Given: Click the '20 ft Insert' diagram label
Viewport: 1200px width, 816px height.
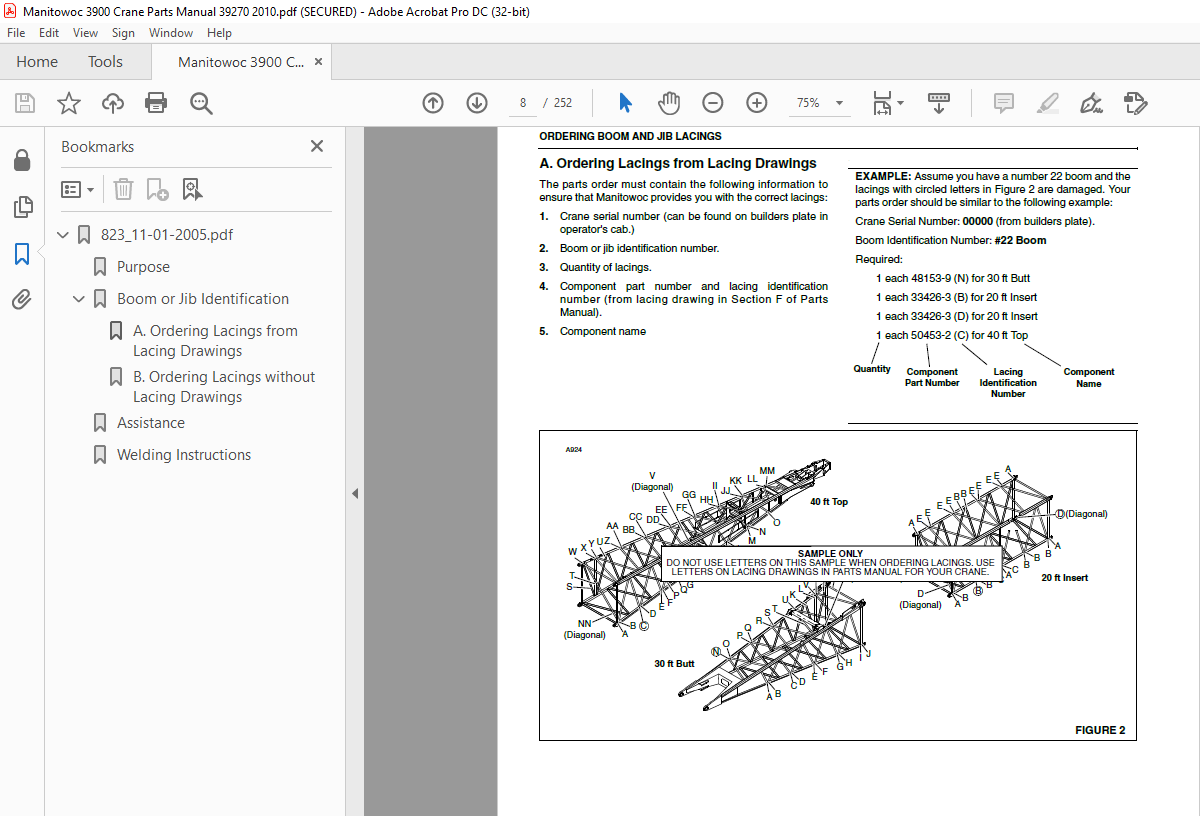Looking at the screenshot, I should coord(1064,578).
